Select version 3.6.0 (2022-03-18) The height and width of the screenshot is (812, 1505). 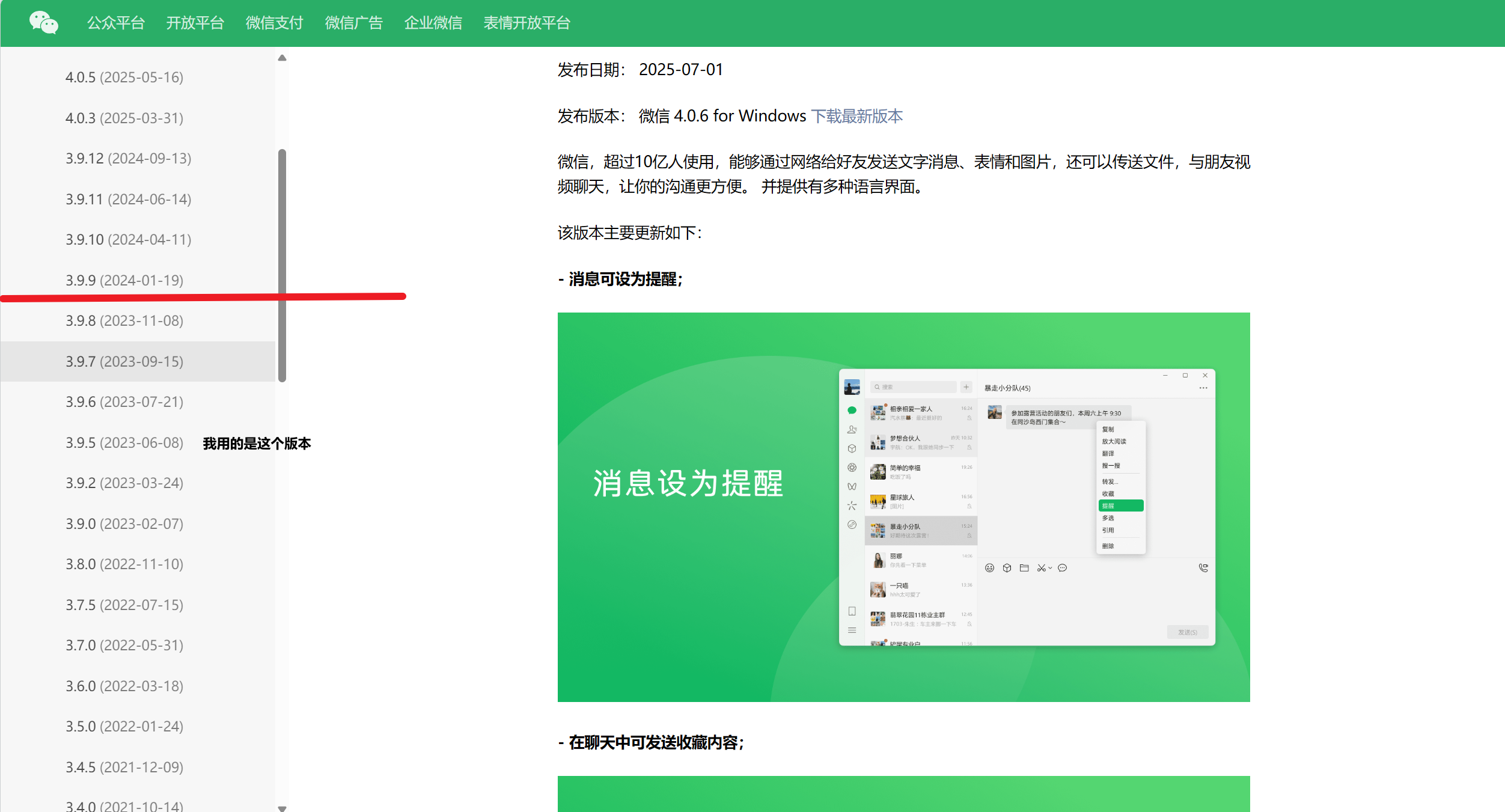click(x=124, y=686)
